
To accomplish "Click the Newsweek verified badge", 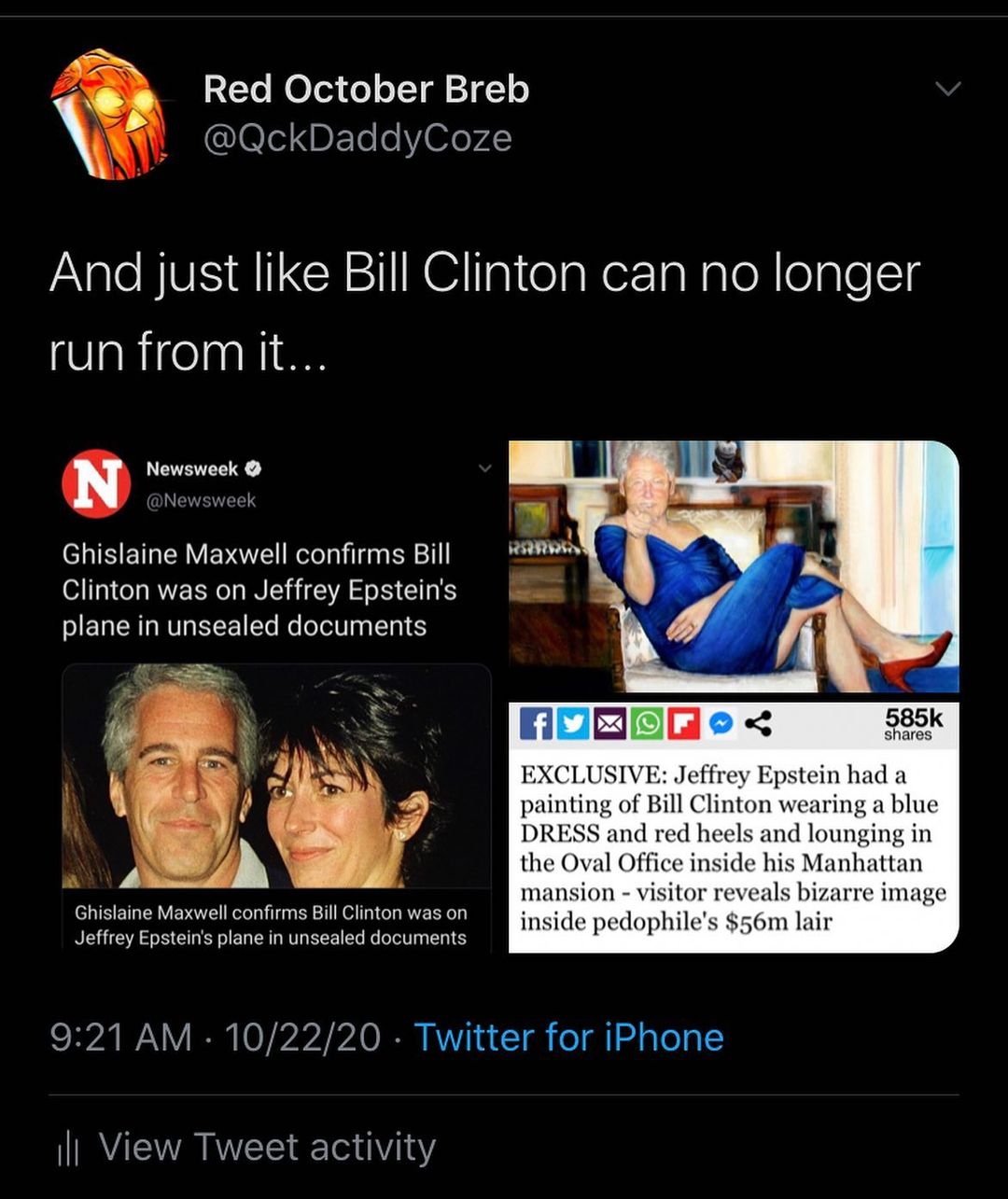I will point(253,469).
